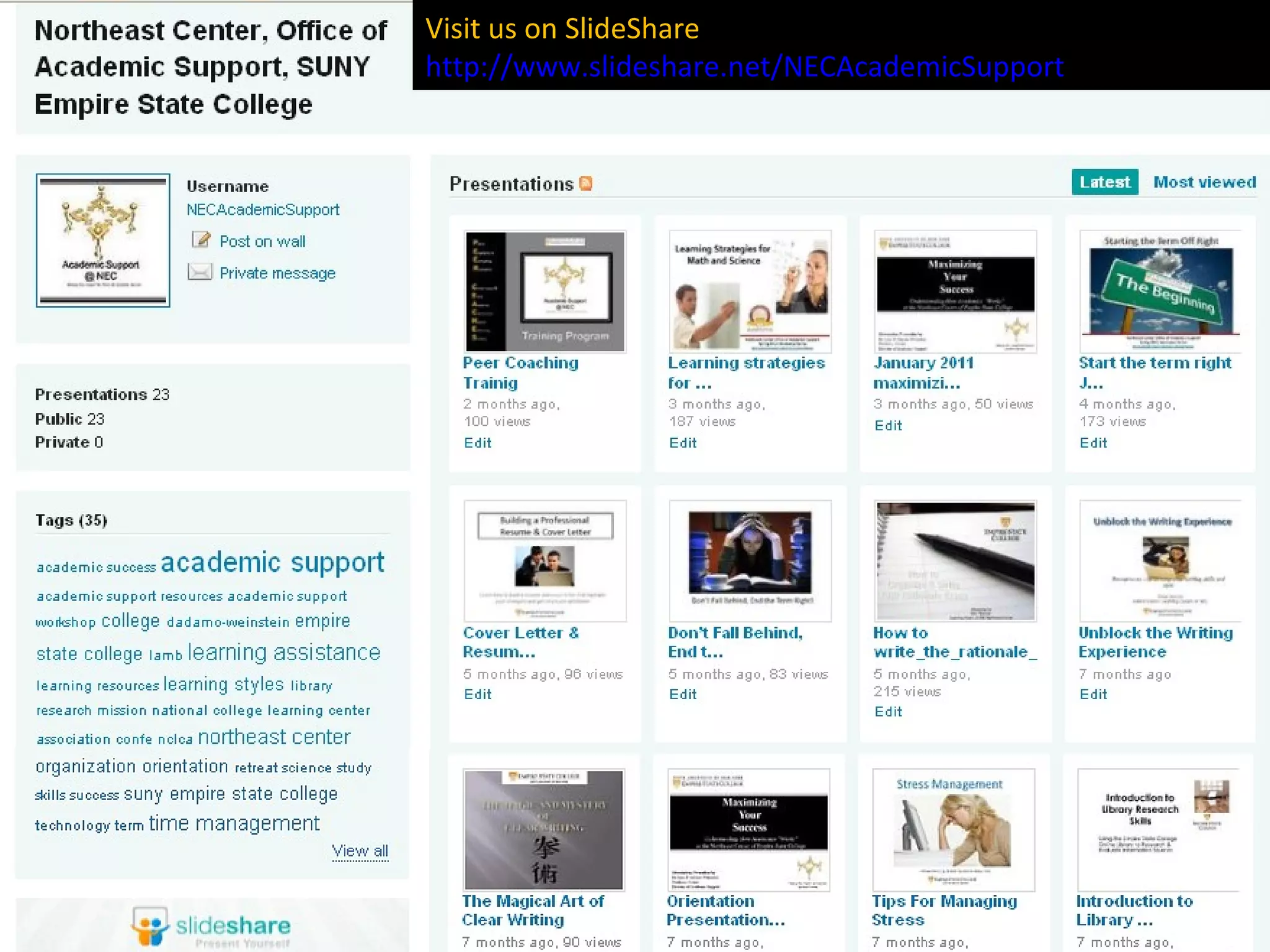
Task: Open the Magical Art of Clear Writing thumbnail
Action: tap(544, 830)
